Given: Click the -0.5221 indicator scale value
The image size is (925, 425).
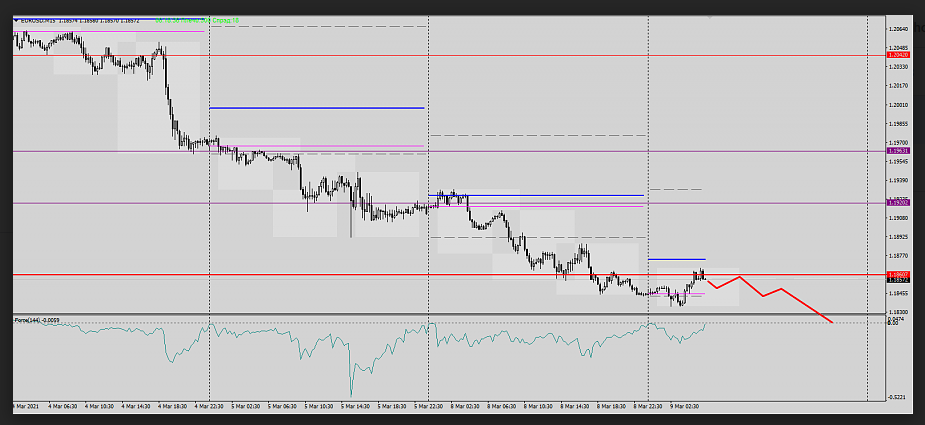Looking at the screenshot, I should [x=898, y=397].
